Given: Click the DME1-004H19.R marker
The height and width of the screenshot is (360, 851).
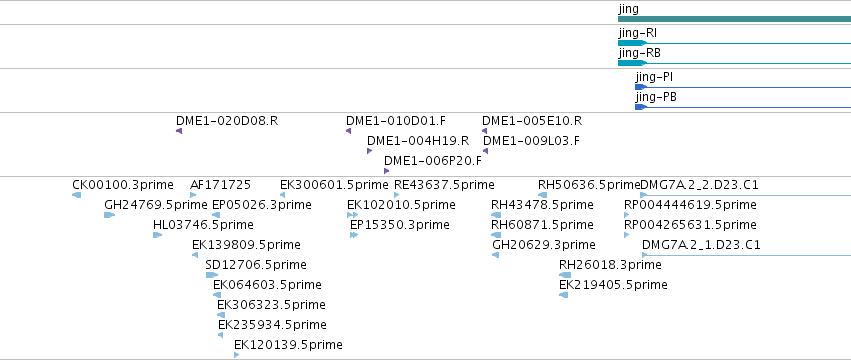Looking at the screenshot, I should [x=370, y=151].
